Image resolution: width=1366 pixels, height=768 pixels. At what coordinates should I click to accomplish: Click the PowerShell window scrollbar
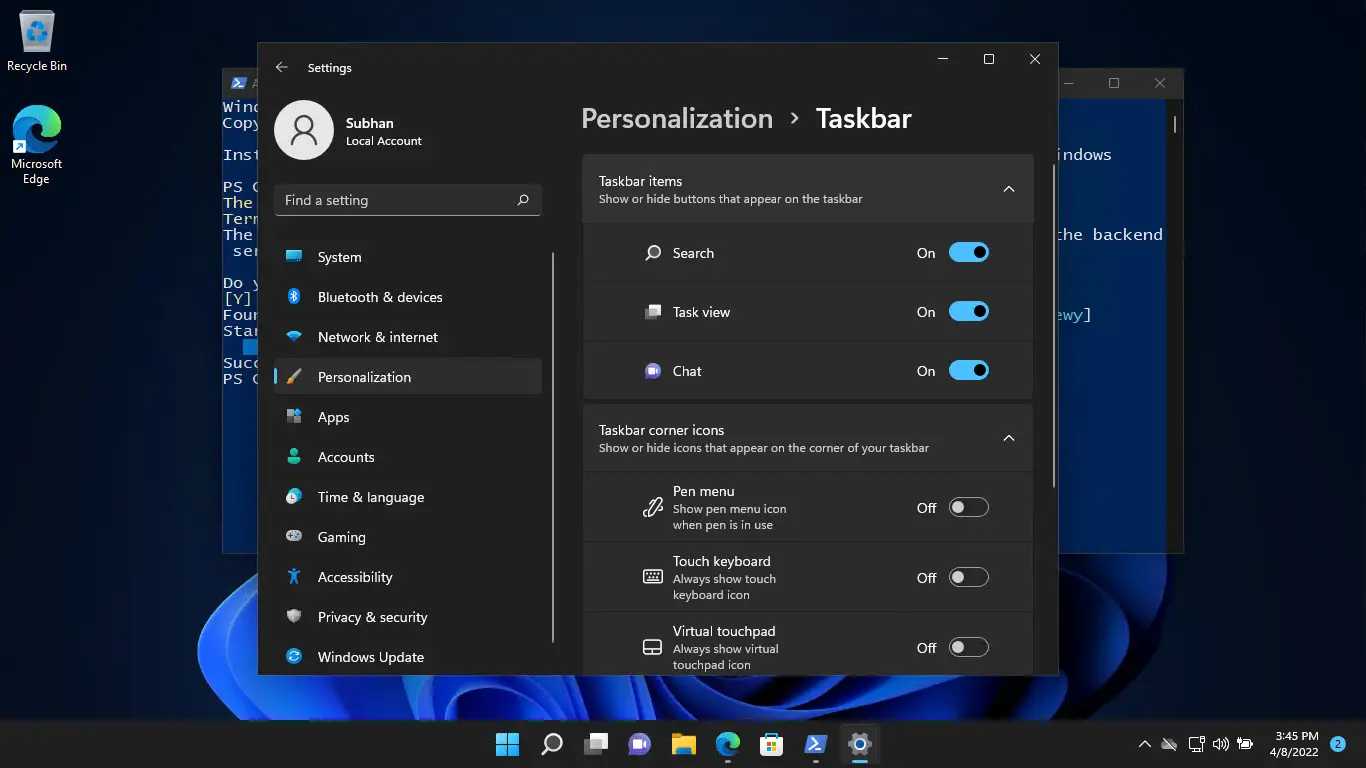pos(1174,124)
